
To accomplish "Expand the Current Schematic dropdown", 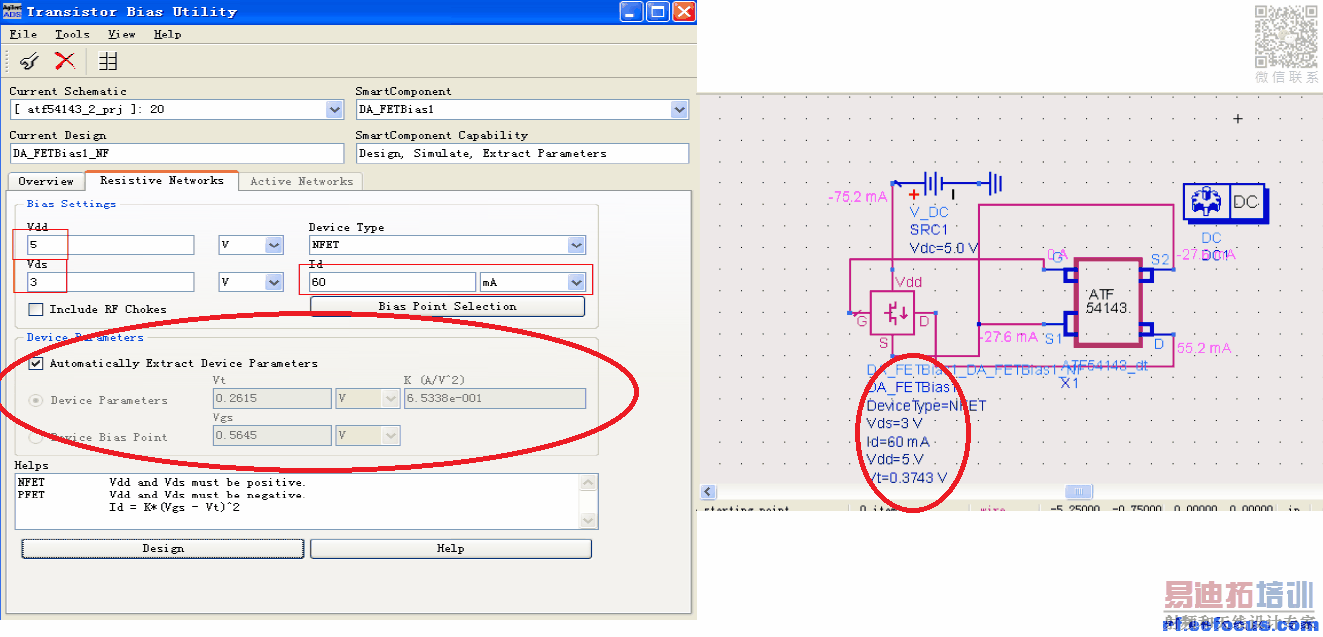I will (335, 110).
